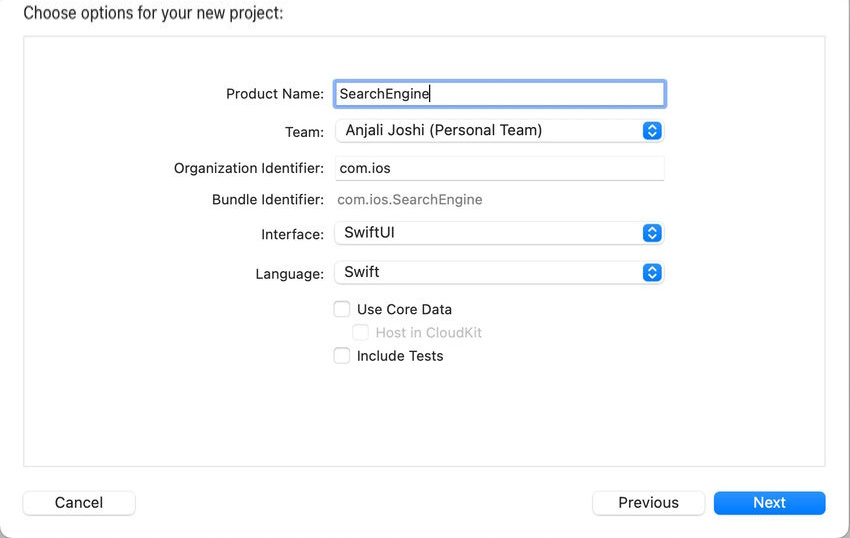Screen dimensions: 850x538
Task: Expand the Interface dropdown showing SwiftUI
Action: tap(490, 233)
